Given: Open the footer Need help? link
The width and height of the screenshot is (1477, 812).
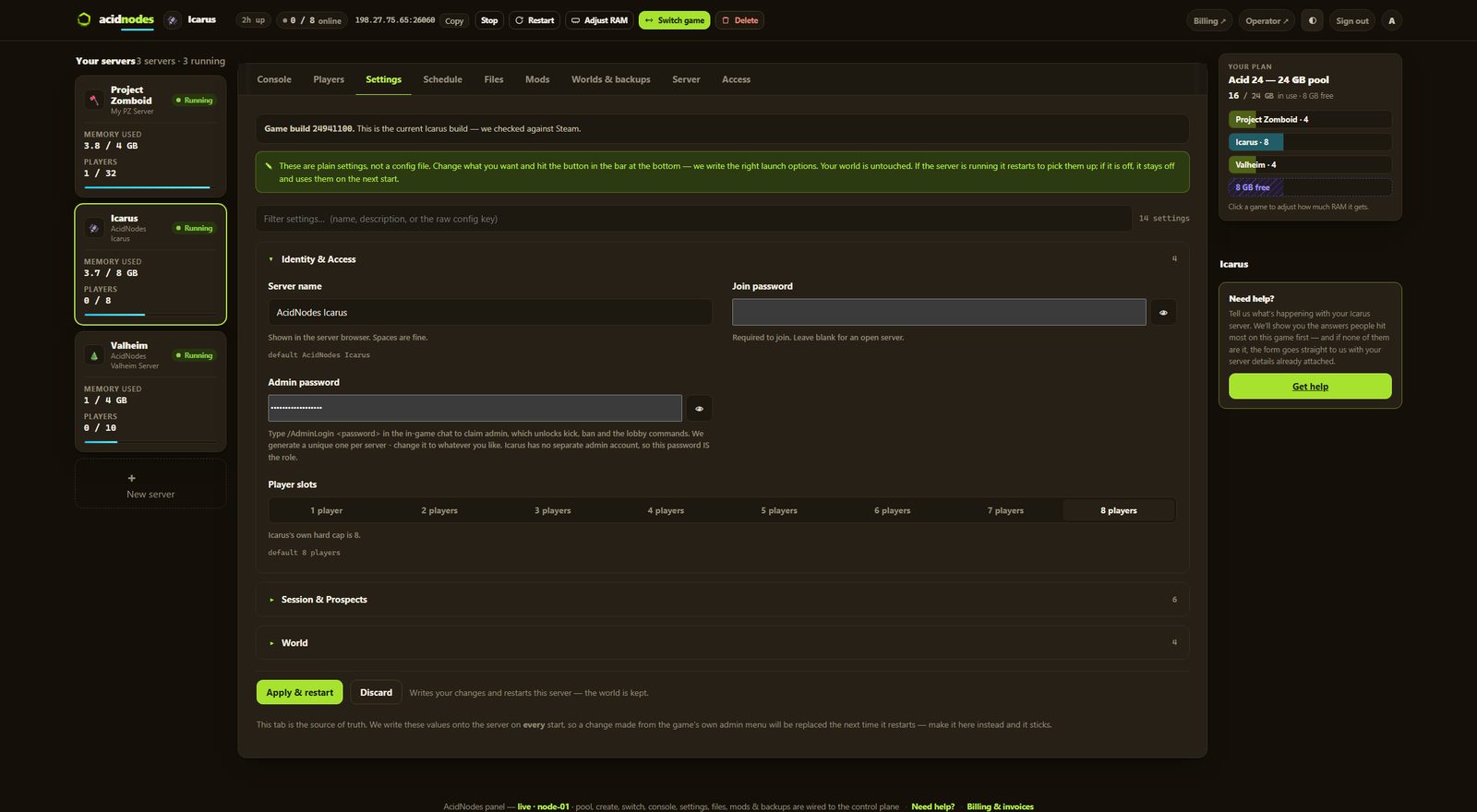Looking at the screenshot, I should pyautogui.click(x=932, y=806).
